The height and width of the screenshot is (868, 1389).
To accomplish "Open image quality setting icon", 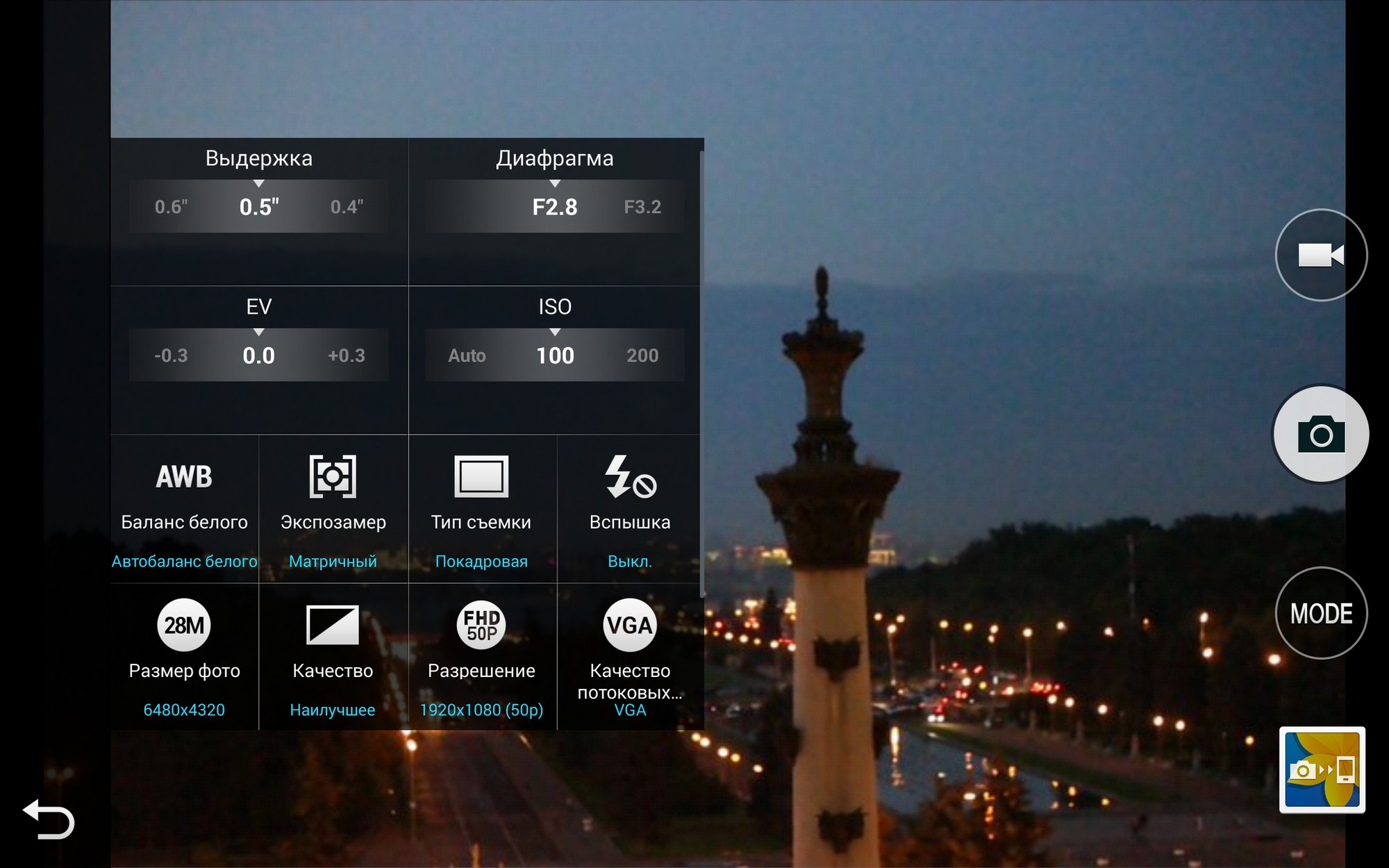I will coord(333,625).
